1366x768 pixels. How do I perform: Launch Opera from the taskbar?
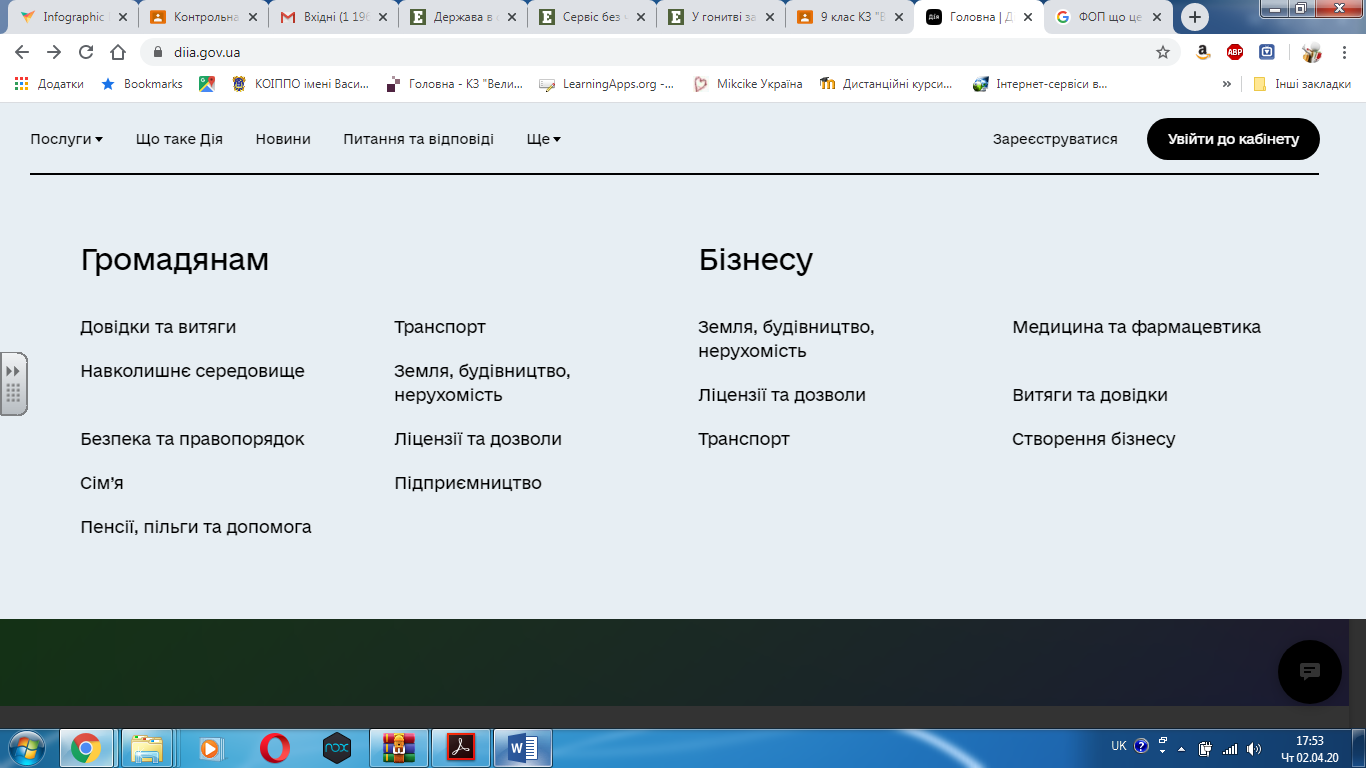pos(274,747)
